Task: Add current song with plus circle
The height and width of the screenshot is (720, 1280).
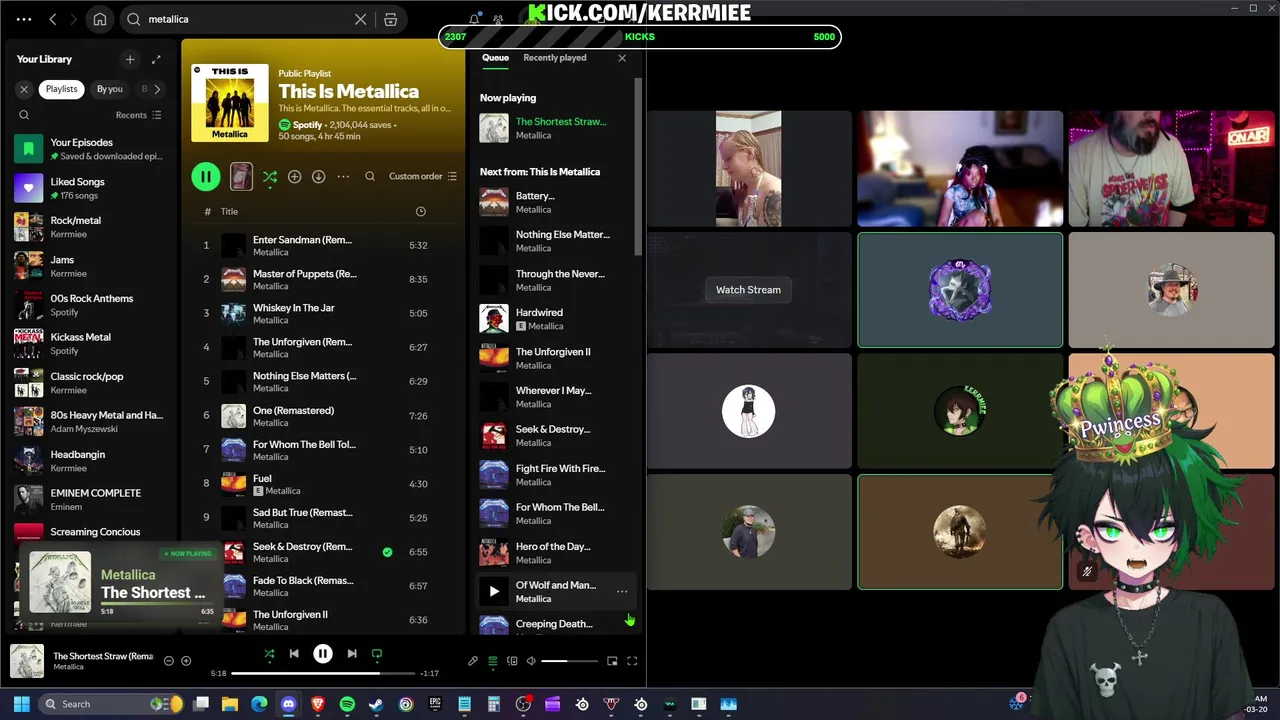Action: pos(186,661)
